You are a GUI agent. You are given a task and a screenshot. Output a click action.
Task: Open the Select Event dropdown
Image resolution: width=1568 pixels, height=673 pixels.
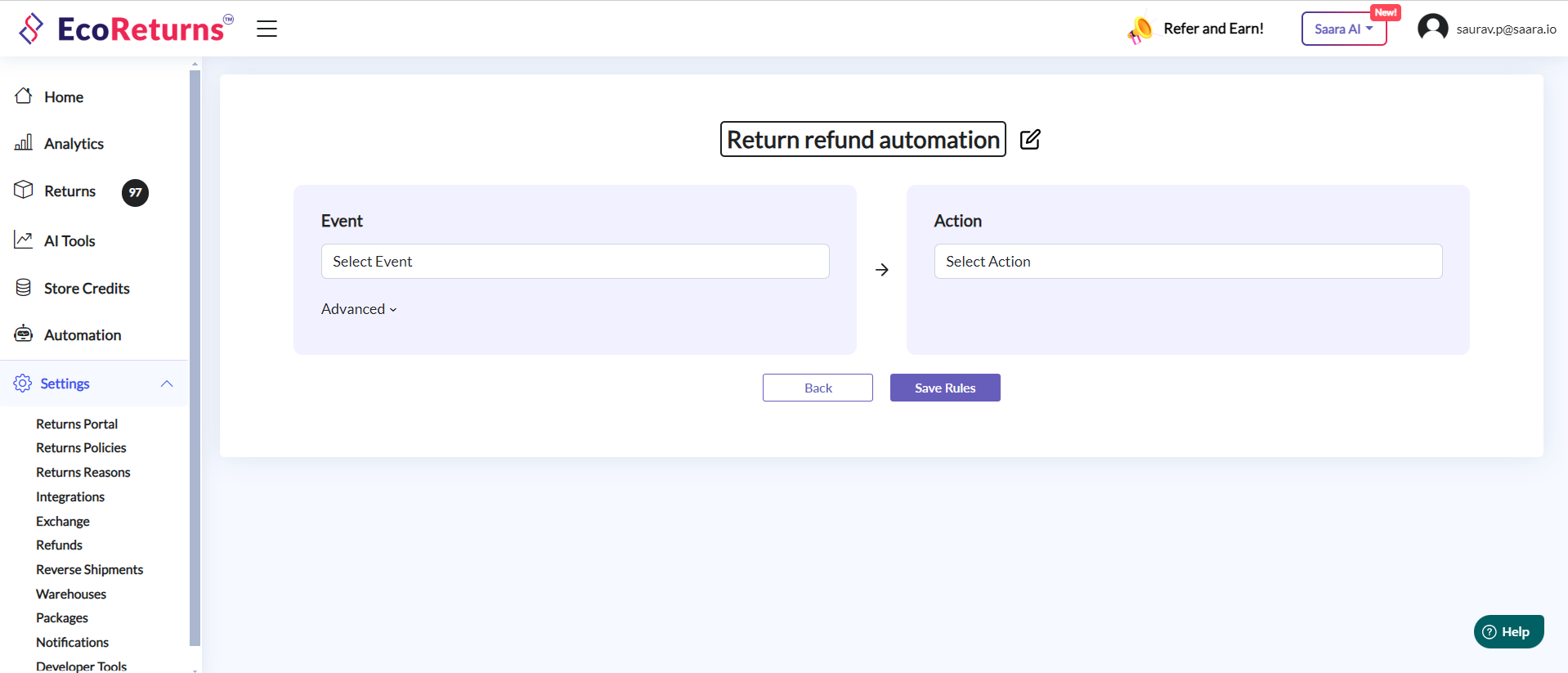click(575, 262)
